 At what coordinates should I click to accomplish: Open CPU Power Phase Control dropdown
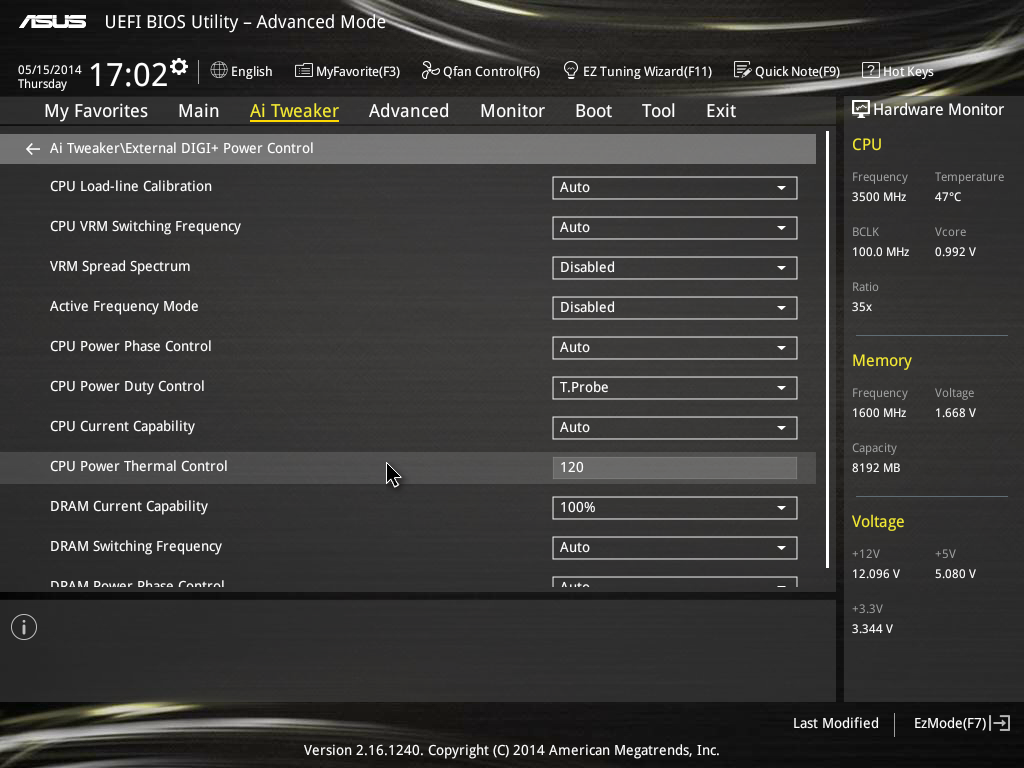(x=675, y=347)
